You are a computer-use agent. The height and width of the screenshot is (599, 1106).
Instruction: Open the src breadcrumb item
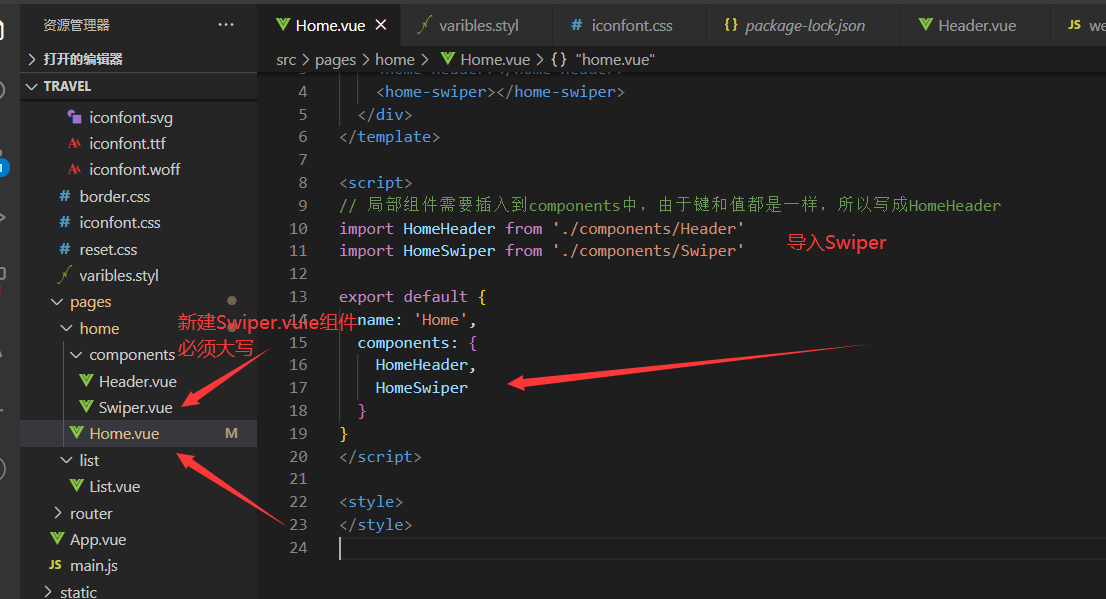[x=286, y=59]
